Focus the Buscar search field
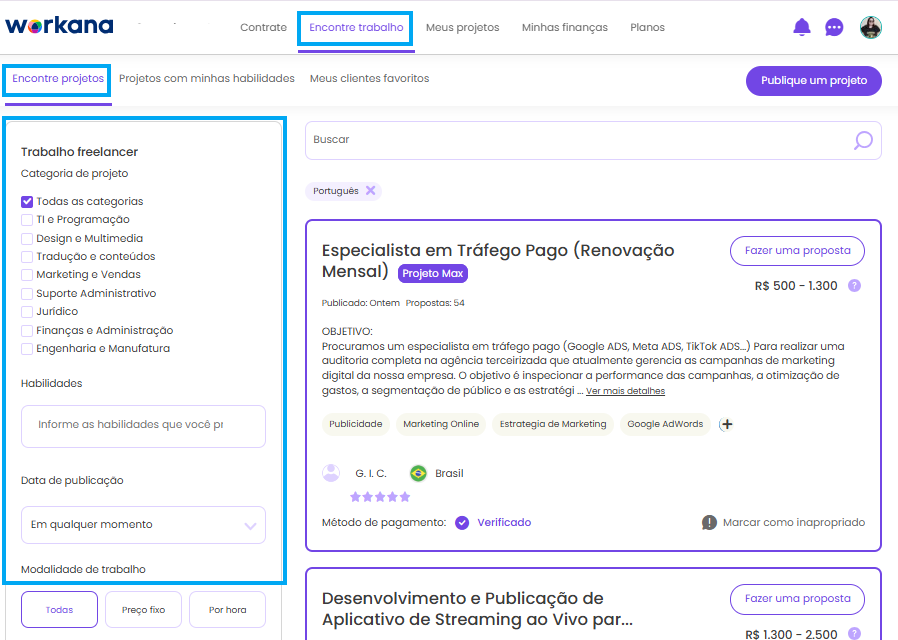Viewport: 898px width, 640px height. (593, 140)
